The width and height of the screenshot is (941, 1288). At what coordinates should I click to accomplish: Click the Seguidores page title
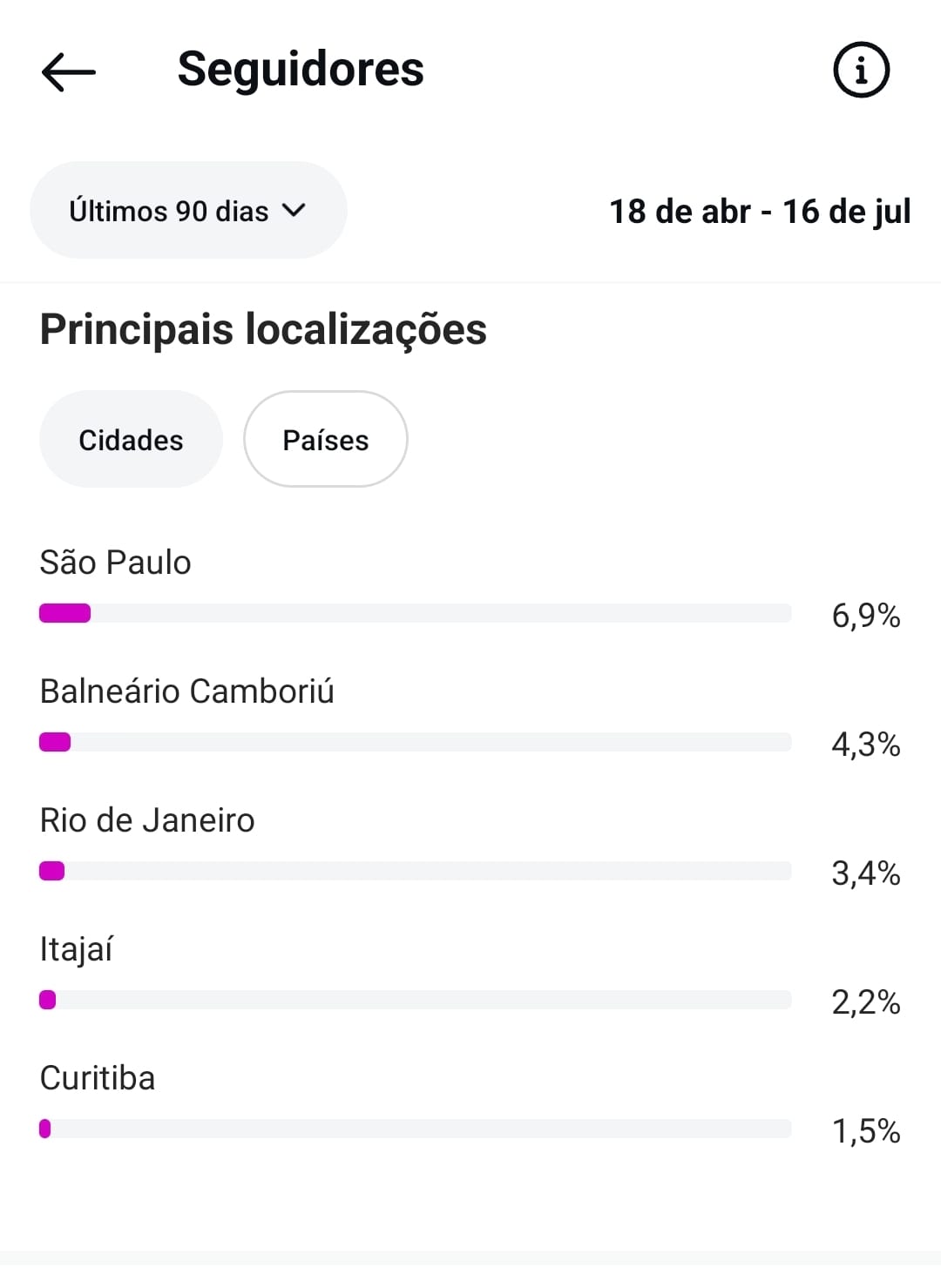tap(301, 70)
